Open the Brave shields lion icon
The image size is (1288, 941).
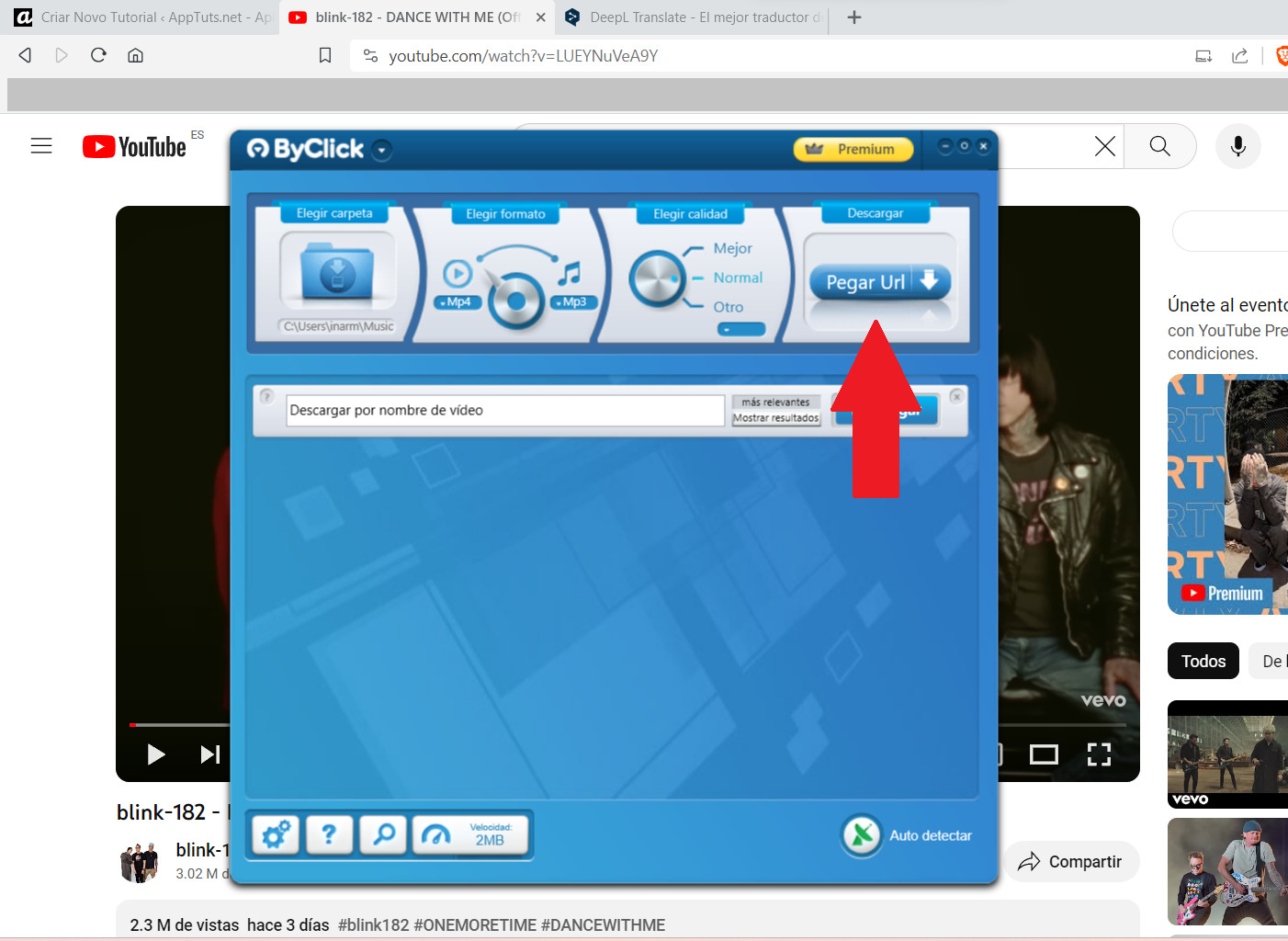1282,55
